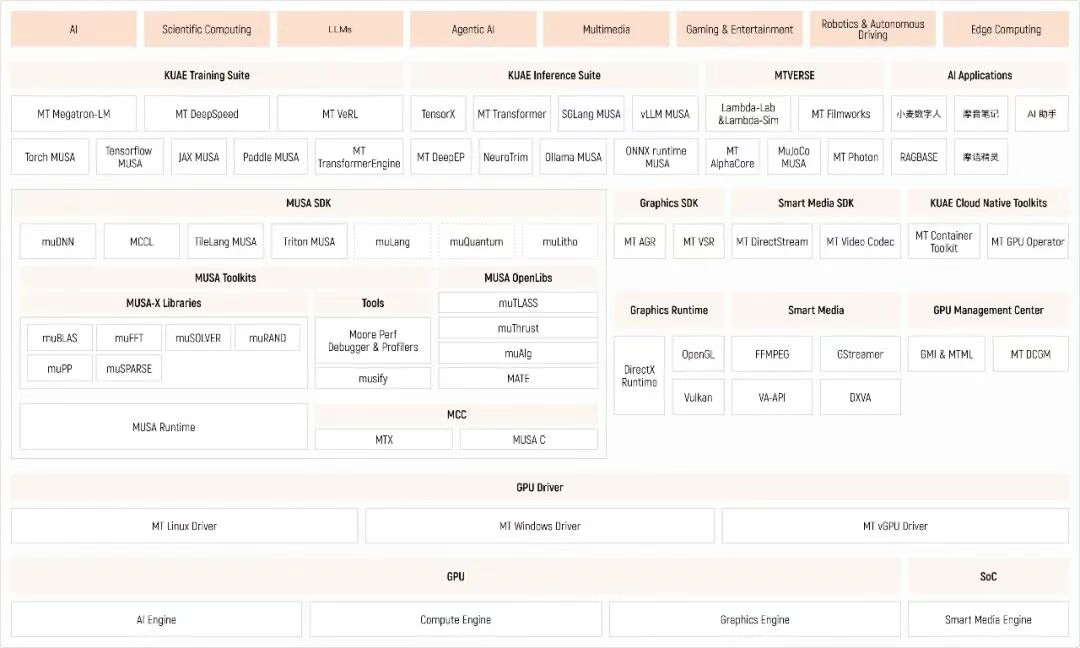The width and height of the screenshot is (1080, 648).
Task: Select the MT Filmworks block
Action: (840, 114)
